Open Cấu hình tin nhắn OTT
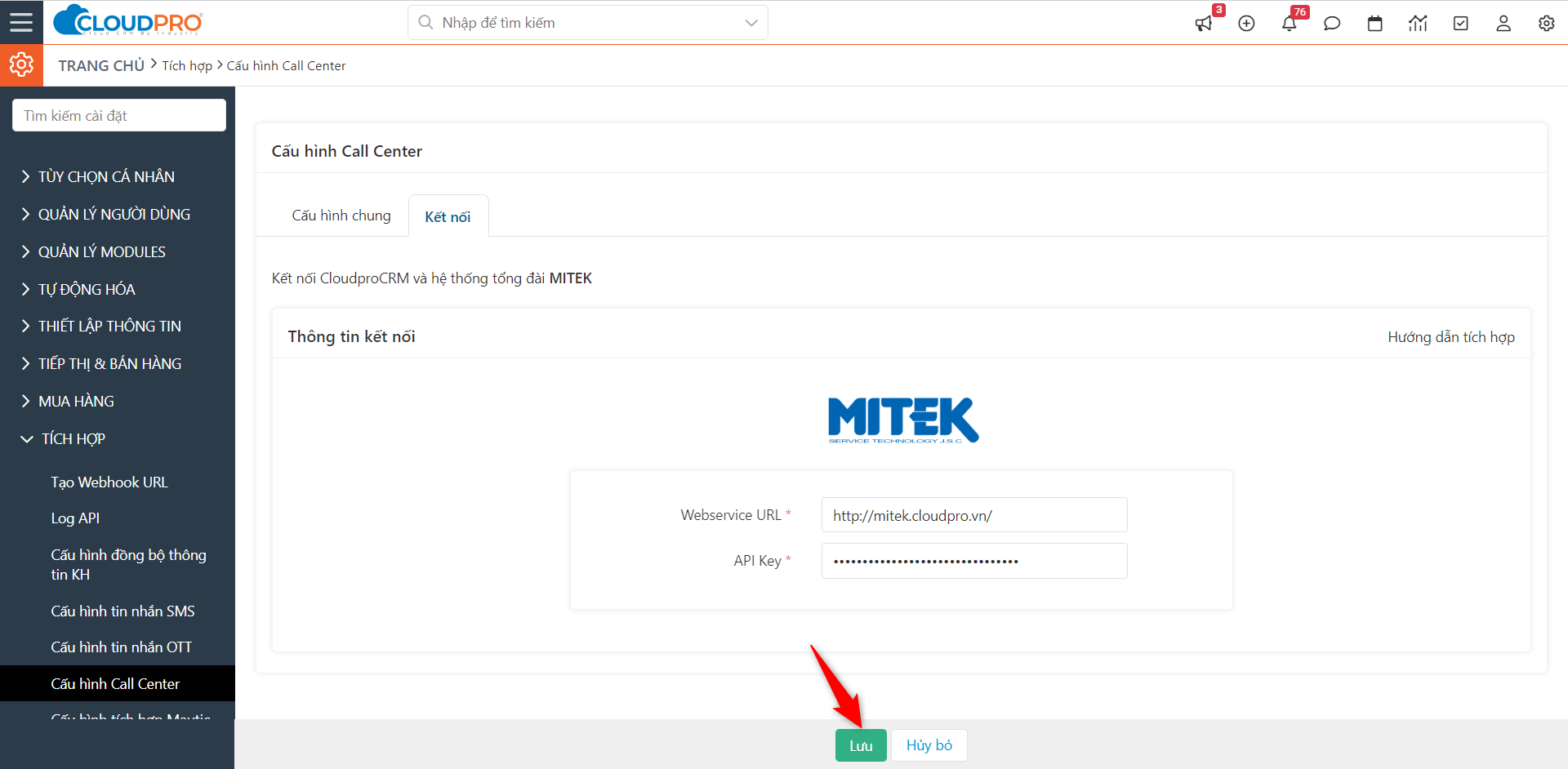The image size is (1568, 769). pyautogui.click(x=122, y=647)
